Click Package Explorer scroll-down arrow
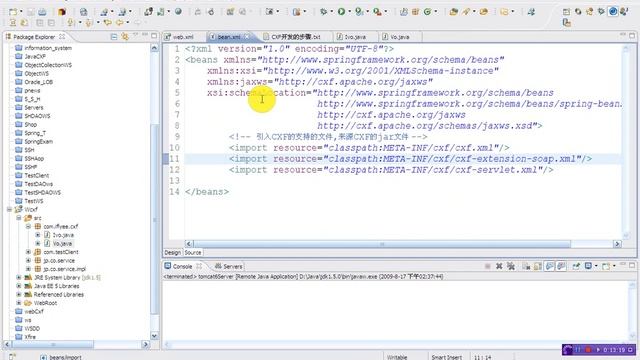 [154, 336]
